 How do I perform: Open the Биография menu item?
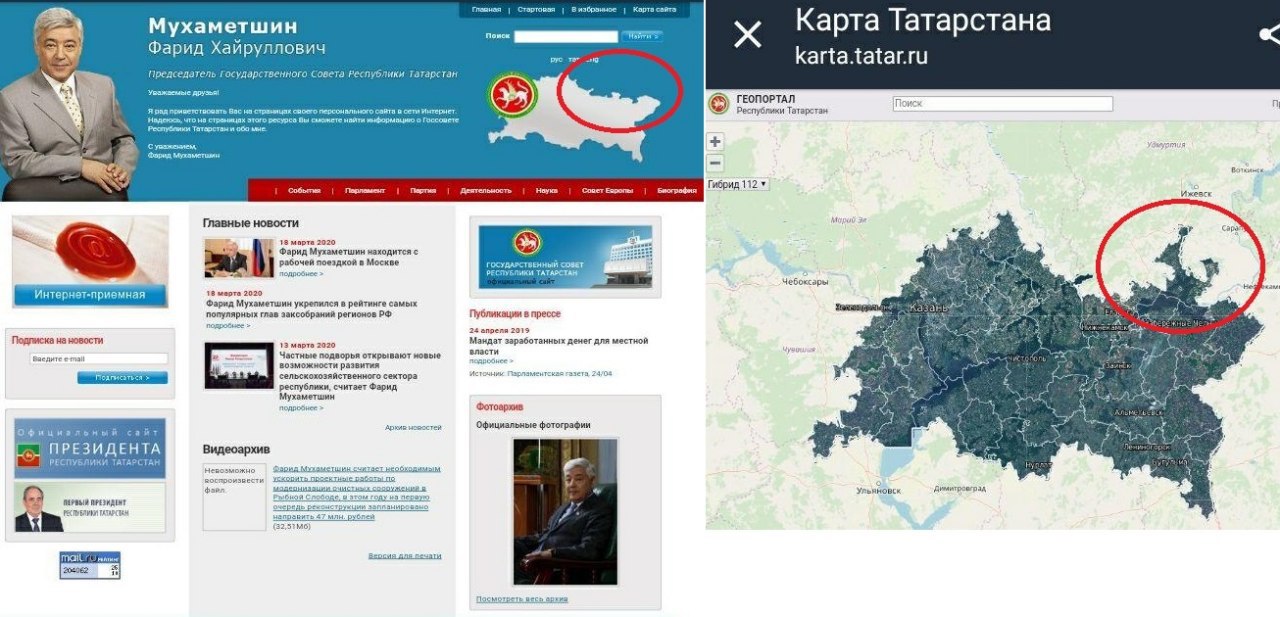[677, 190]
